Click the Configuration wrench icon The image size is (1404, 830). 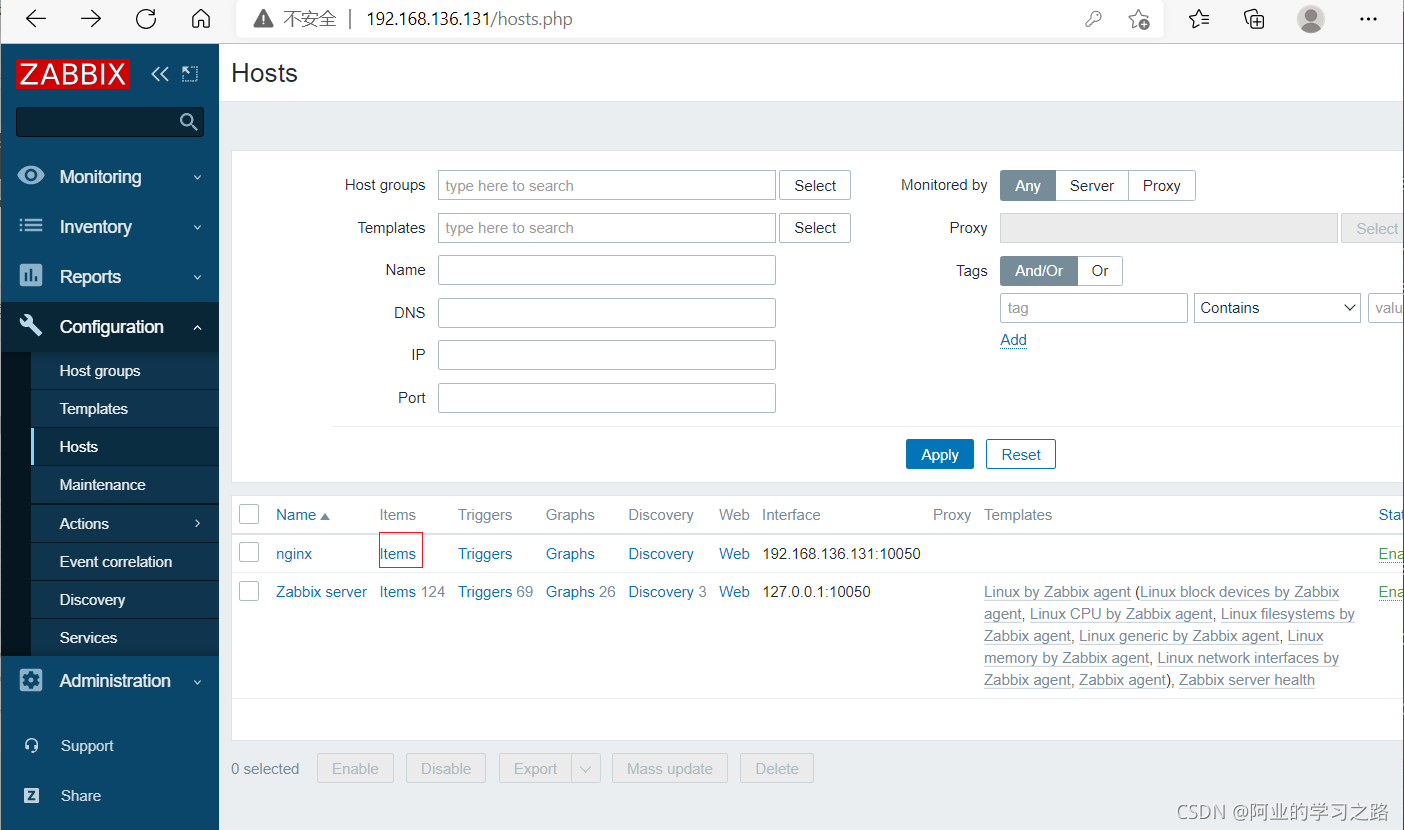pyautogui.click(x=31, y=326)
